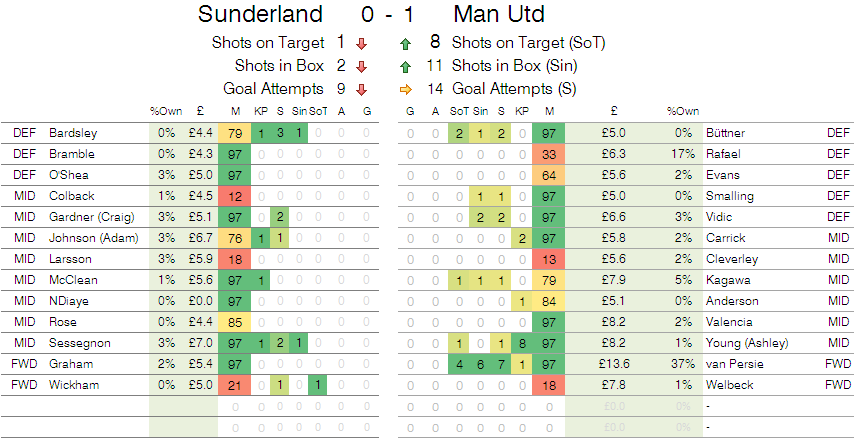Click red down arrow next to Goal Attempts 9
The image size is (854, 441).
coord(362,89)
